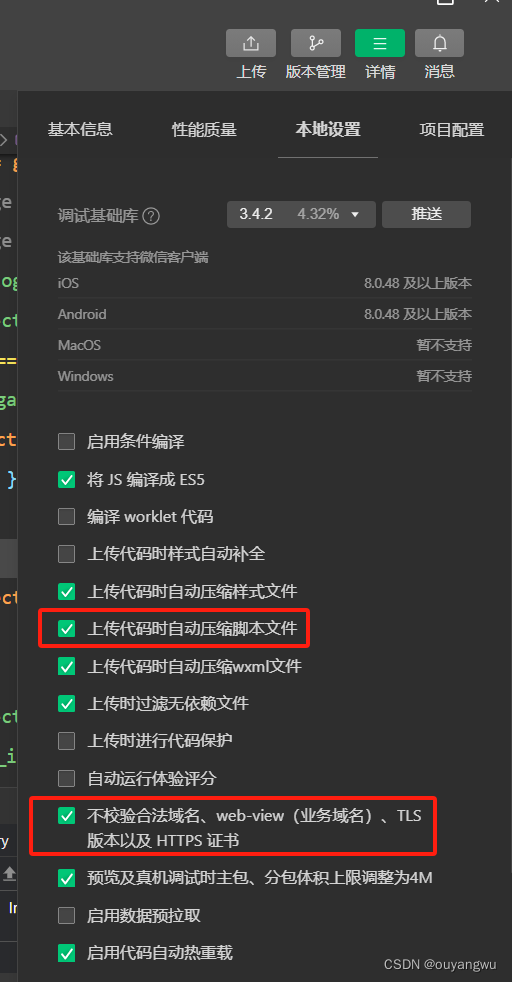Check 自动运行体验评分 checkbox

pyautogui.click(x=66, y=778)
